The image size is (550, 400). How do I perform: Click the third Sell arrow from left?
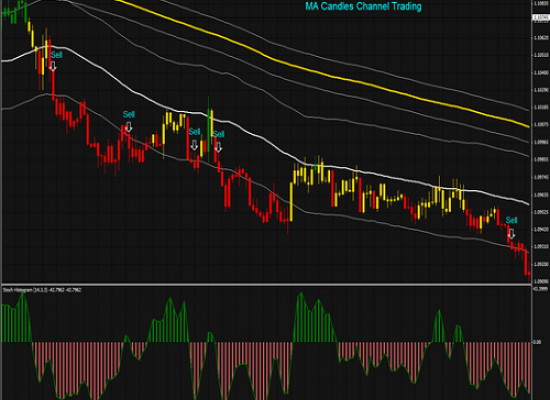coord(194,145)
